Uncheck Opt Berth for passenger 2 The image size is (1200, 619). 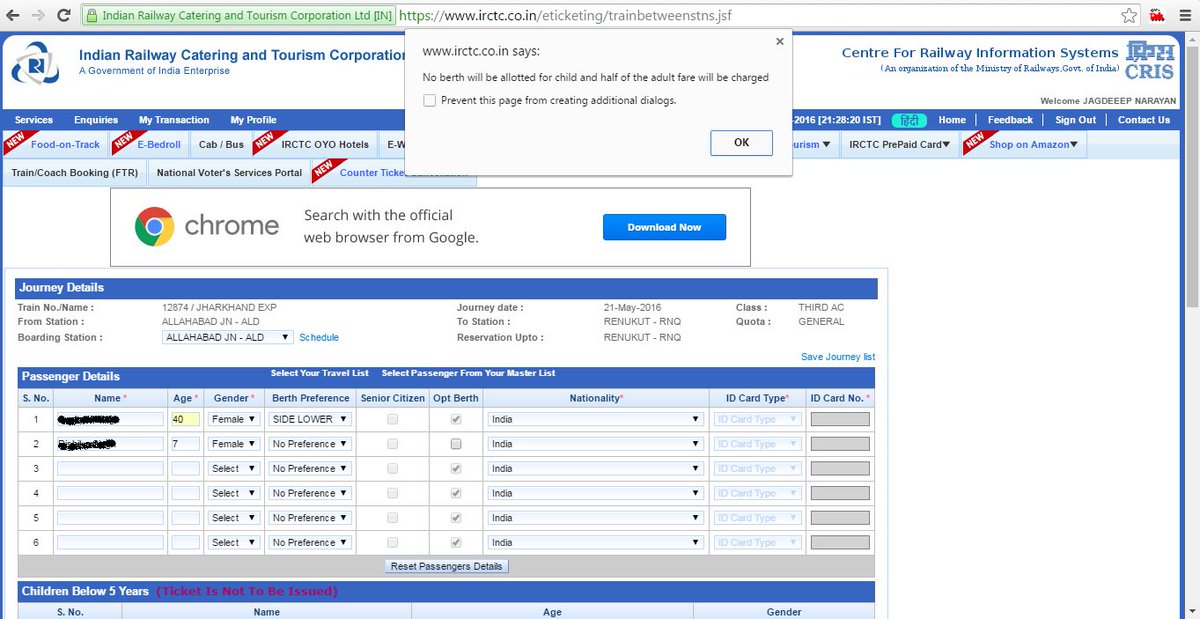pos(456,443)
